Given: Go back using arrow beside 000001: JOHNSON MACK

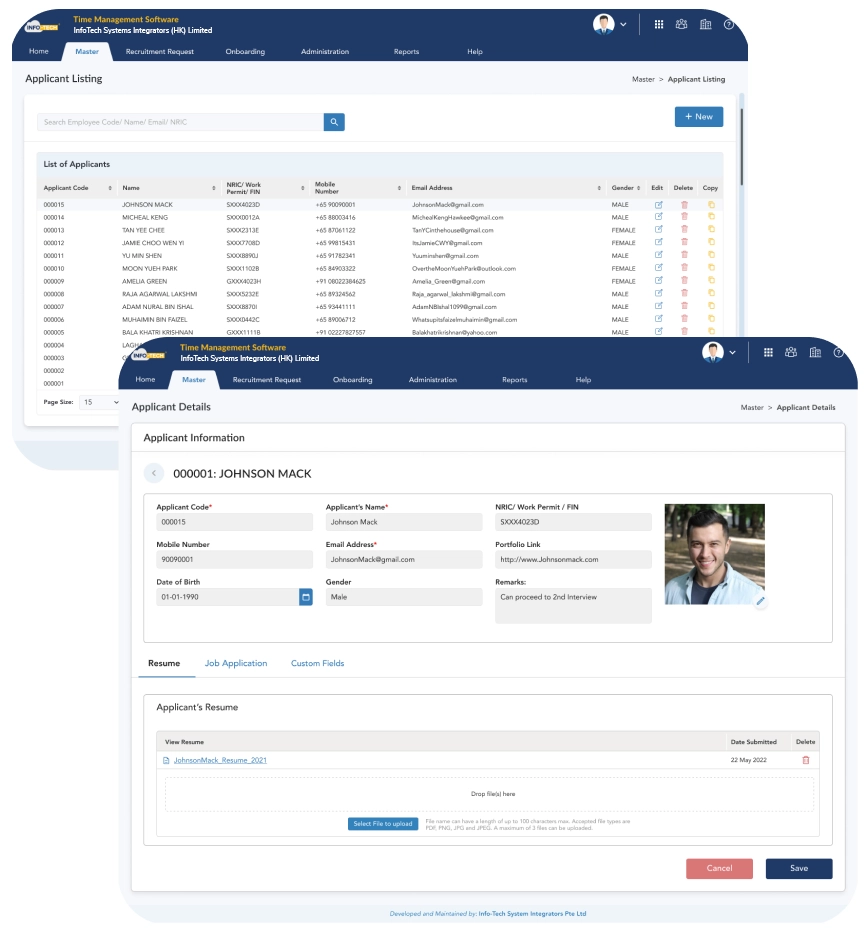Looking at the screenshot, I should [155, 474].
